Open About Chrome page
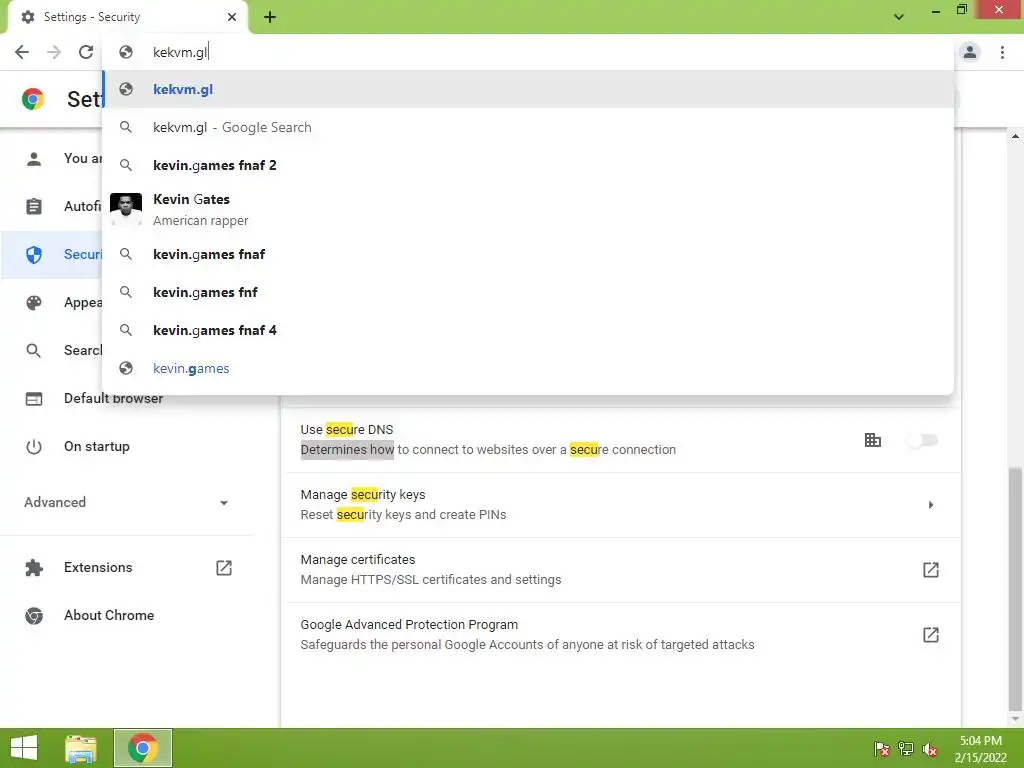This screenshot has height=768, width=1024. (x=127, y=615)
